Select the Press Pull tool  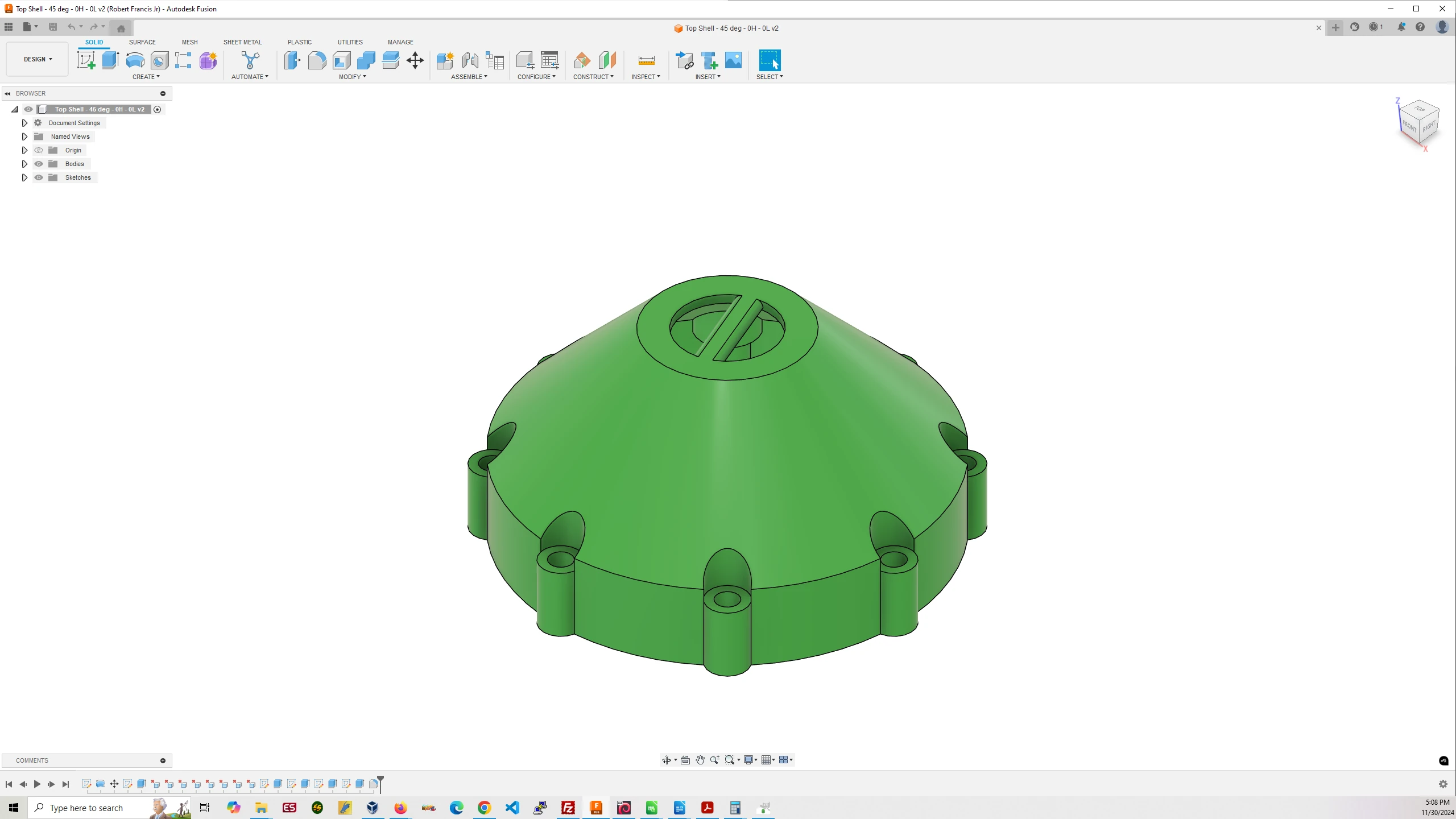click(x=292, y=60)
